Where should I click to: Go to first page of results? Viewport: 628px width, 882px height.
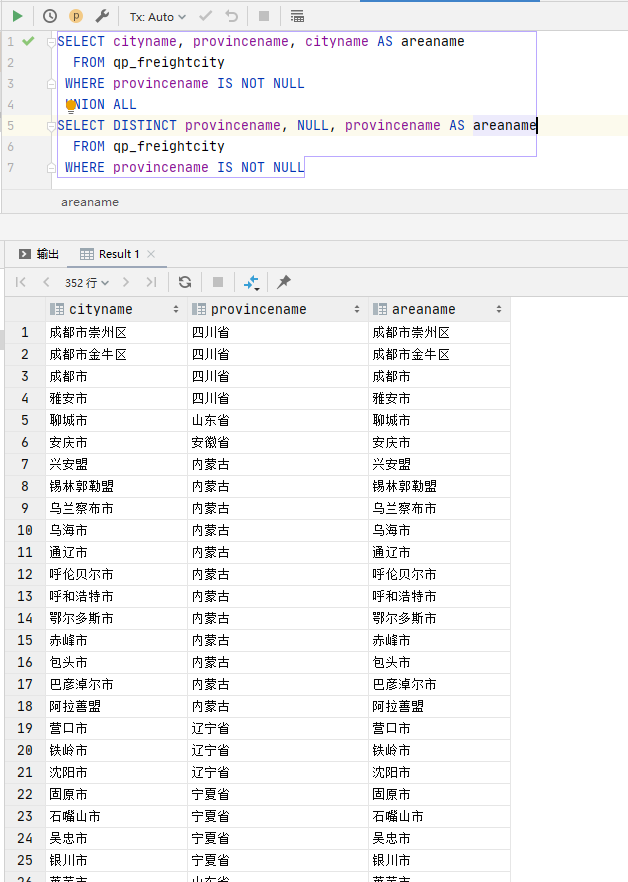coord(21,282)
